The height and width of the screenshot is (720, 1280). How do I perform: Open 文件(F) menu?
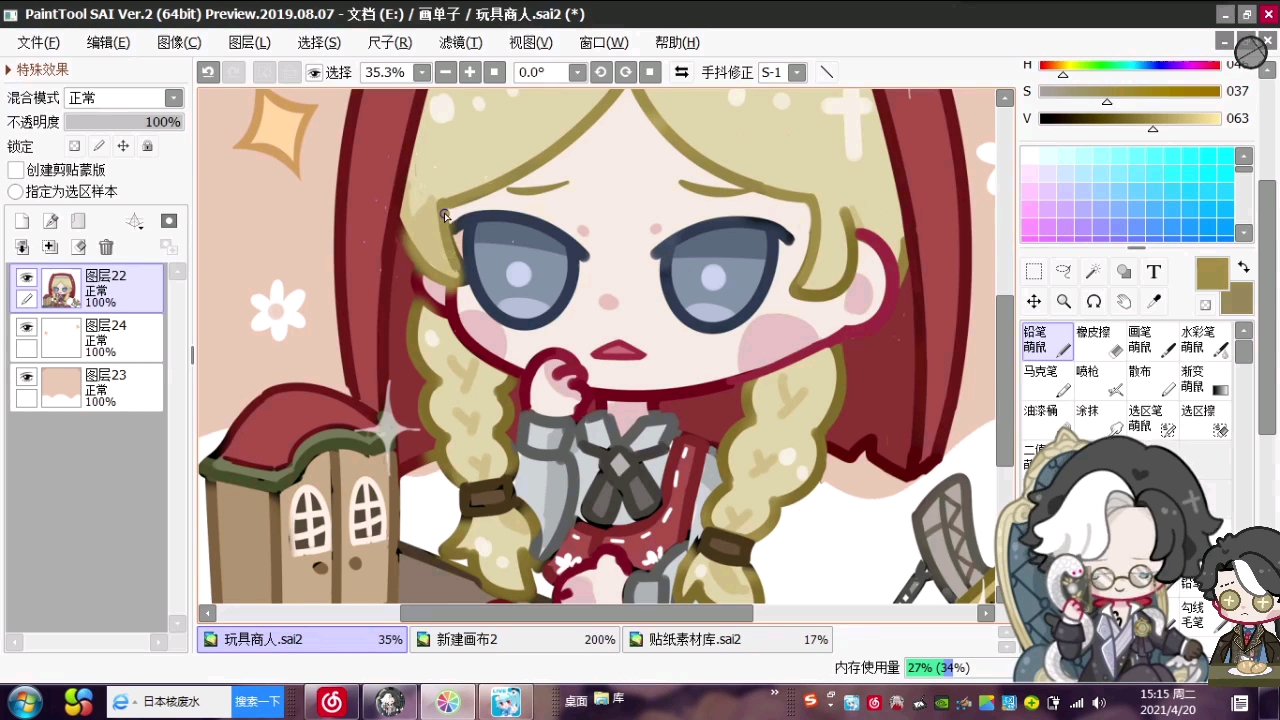(39, 42)
